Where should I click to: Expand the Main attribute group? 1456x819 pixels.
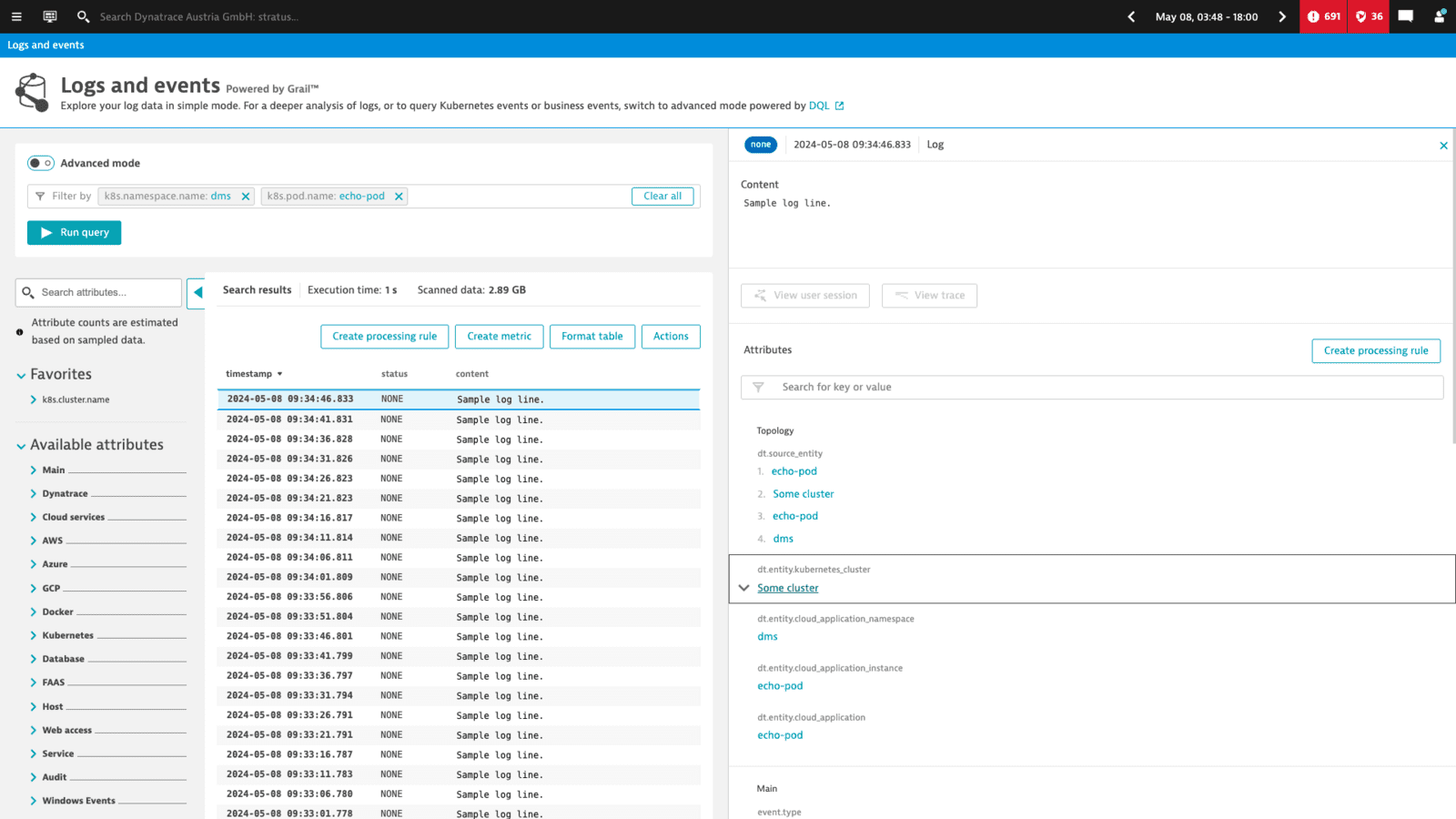click(x=34, y=470)
